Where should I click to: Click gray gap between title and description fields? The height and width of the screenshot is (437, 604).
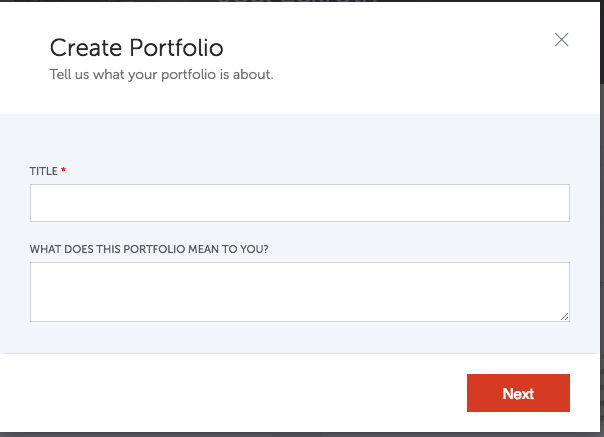(x=300, y=233)
